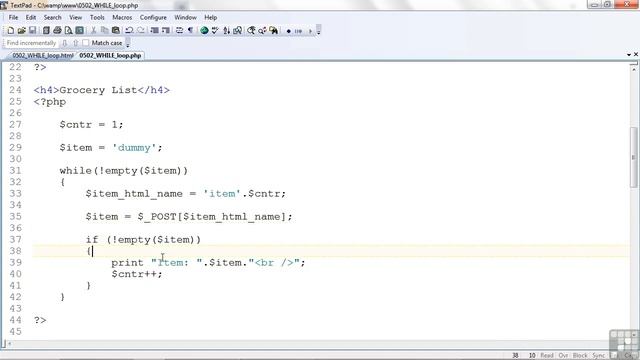
Task: Toggle visible spaces paragraph mark icon
Action: [190, 31]
